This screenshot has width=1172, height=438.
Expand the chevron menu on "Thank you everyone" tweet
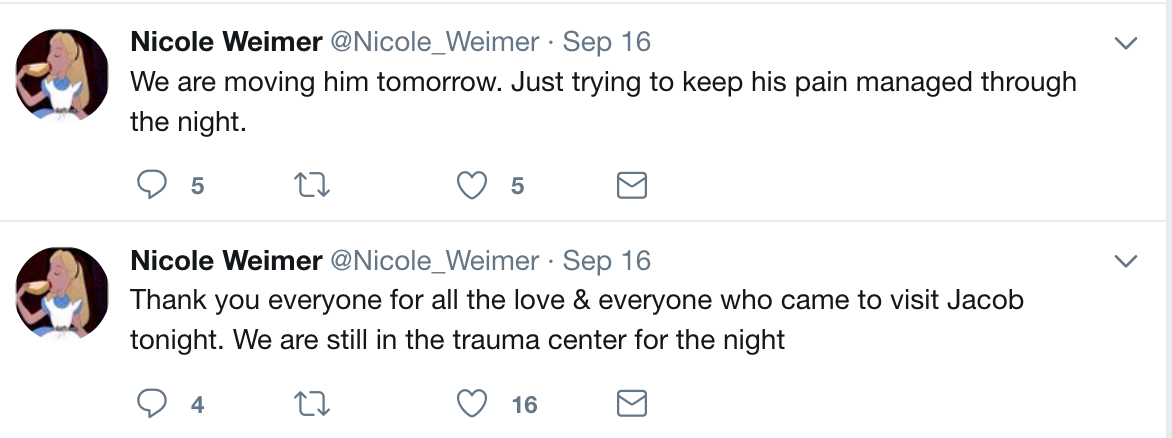pos(1126,262)
